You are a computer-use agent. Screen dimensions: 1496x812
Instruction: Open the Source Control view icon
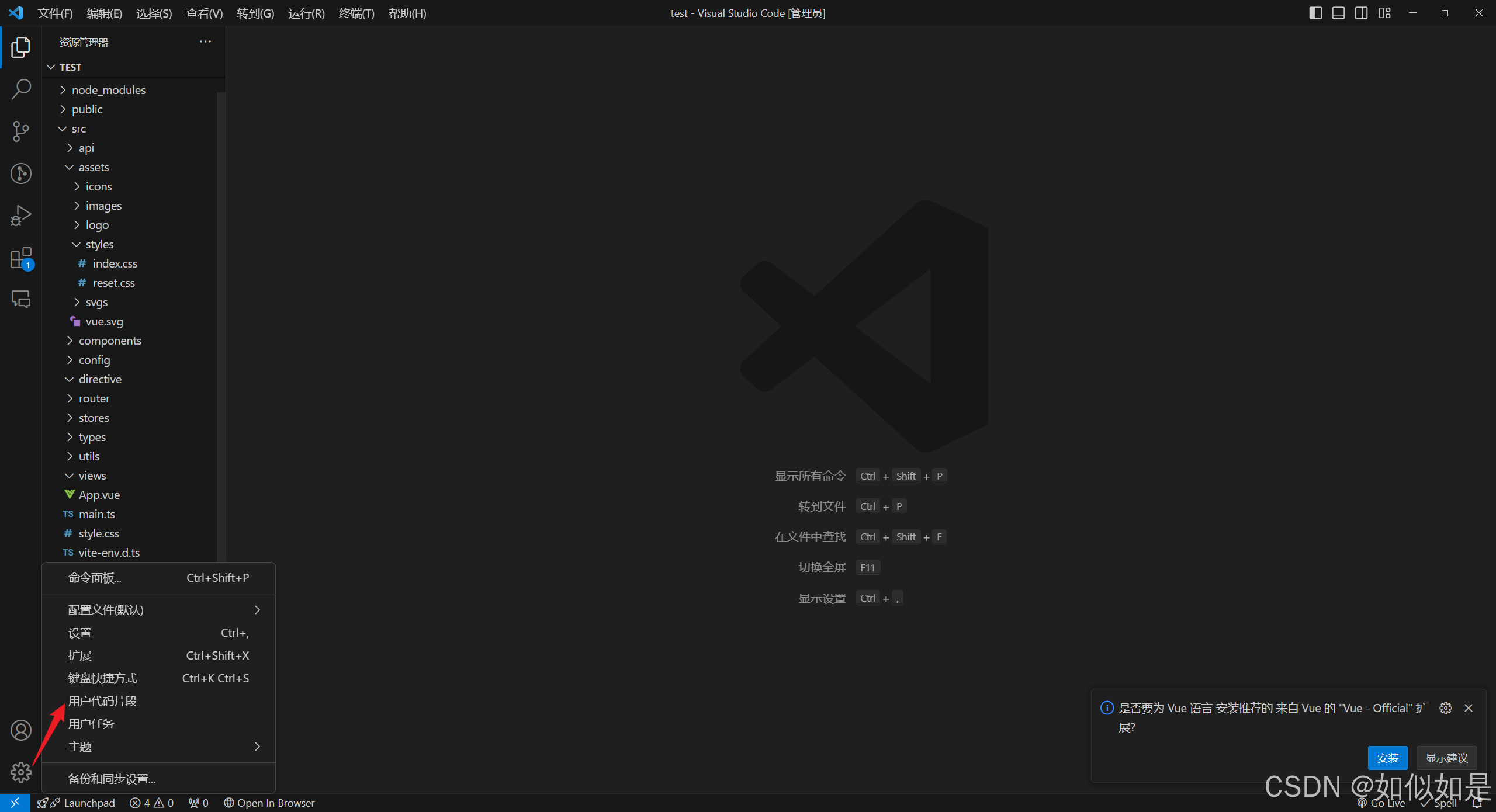coord(21,131)
